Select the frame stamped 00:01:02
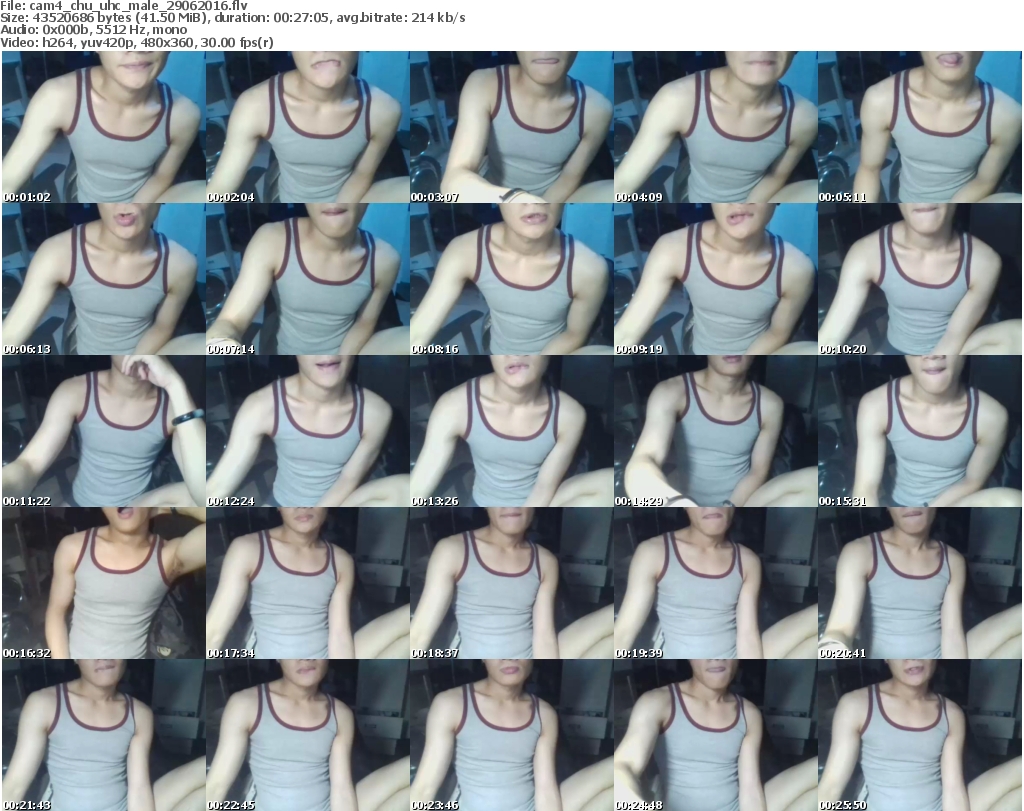Screen dimensions: 1024x811 tap(104, 127)
